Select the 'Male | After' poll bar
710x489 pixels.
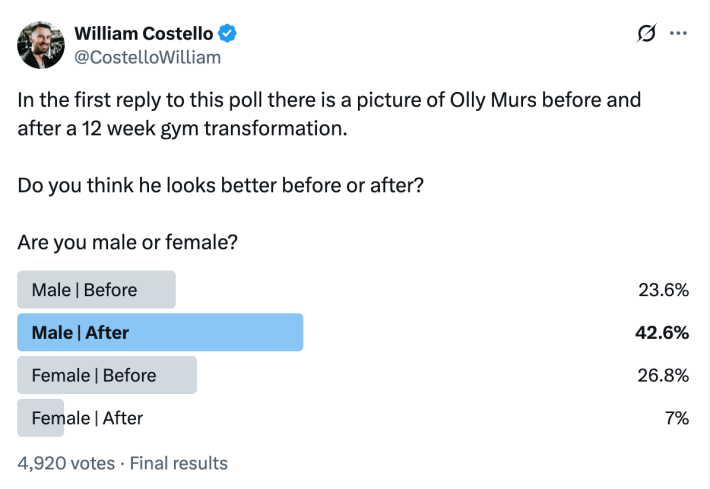click(160, 332)
